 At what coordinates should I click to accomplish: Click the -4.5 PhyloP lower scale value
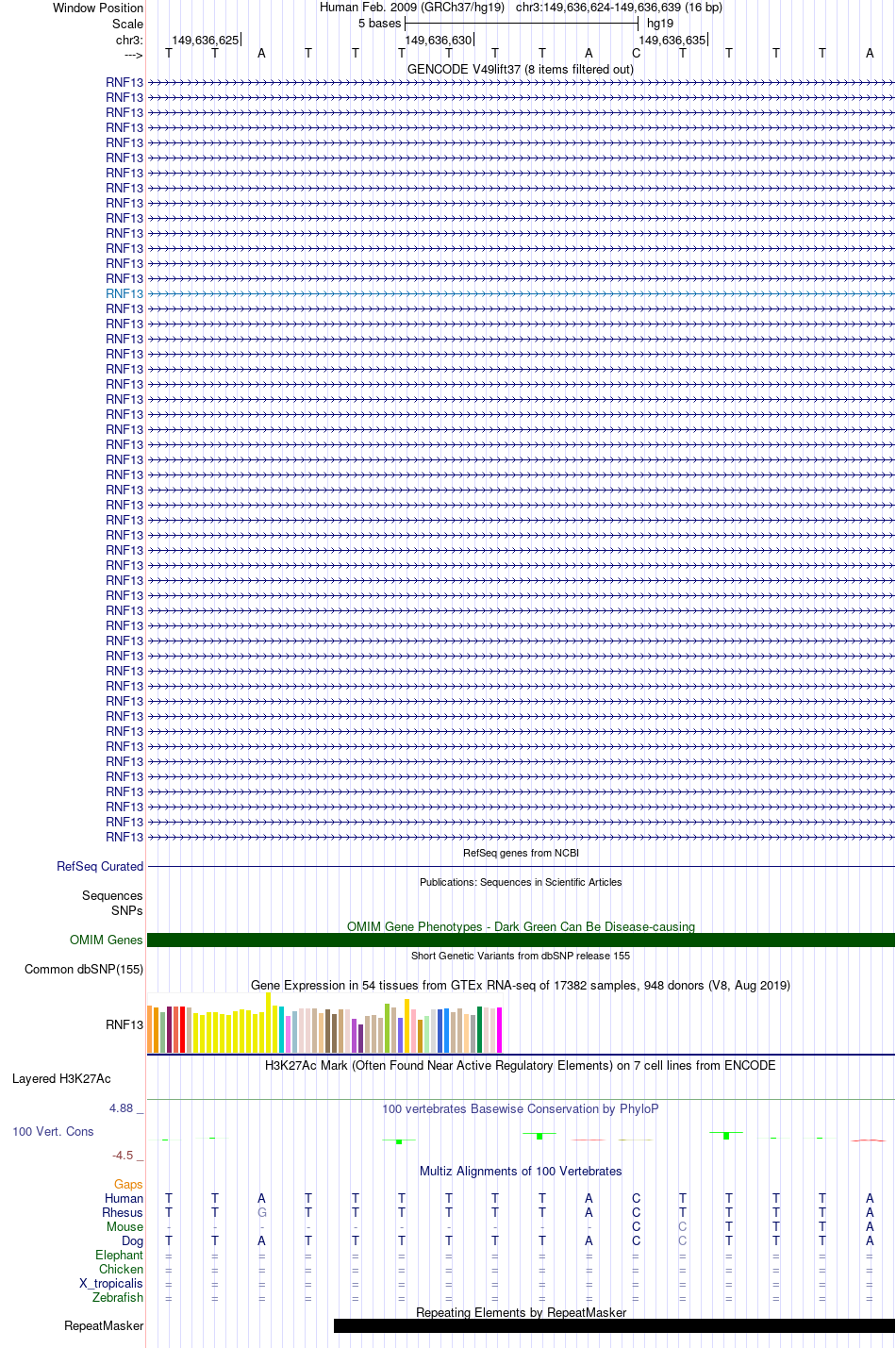point(123,1155)
